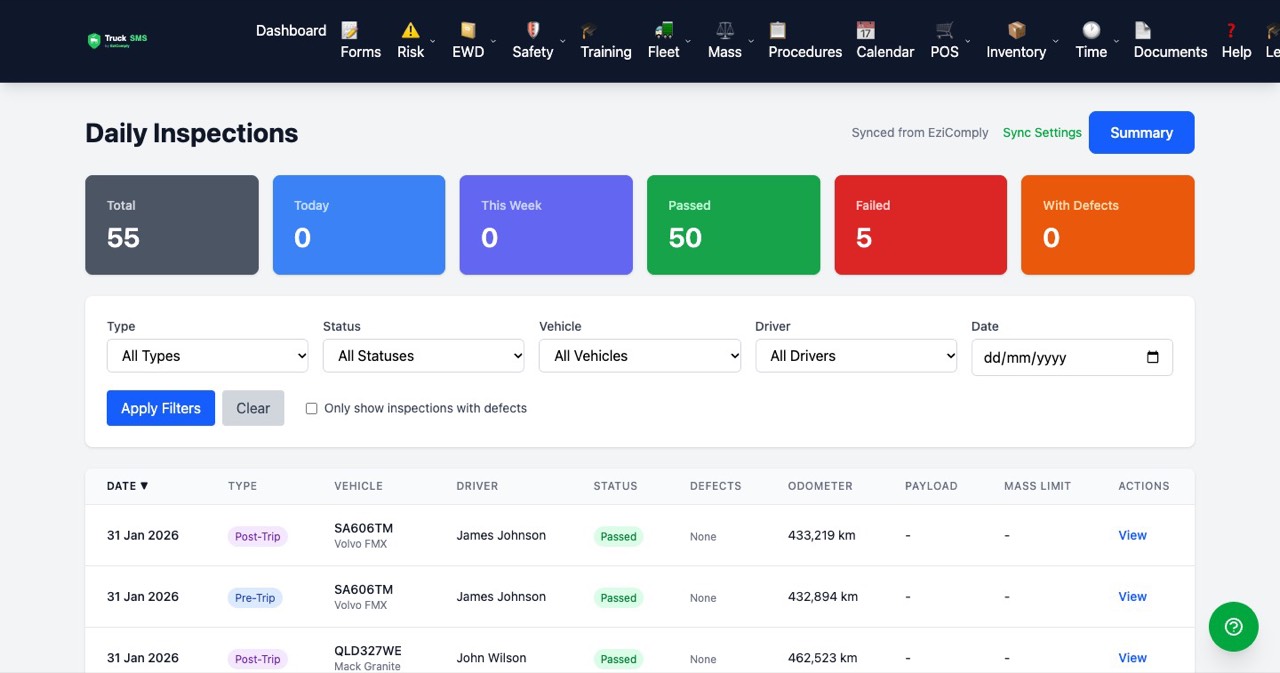Screen dimensions: 1280x673
Task: Click the With Defects stat card
Action: click(1108, 225)
